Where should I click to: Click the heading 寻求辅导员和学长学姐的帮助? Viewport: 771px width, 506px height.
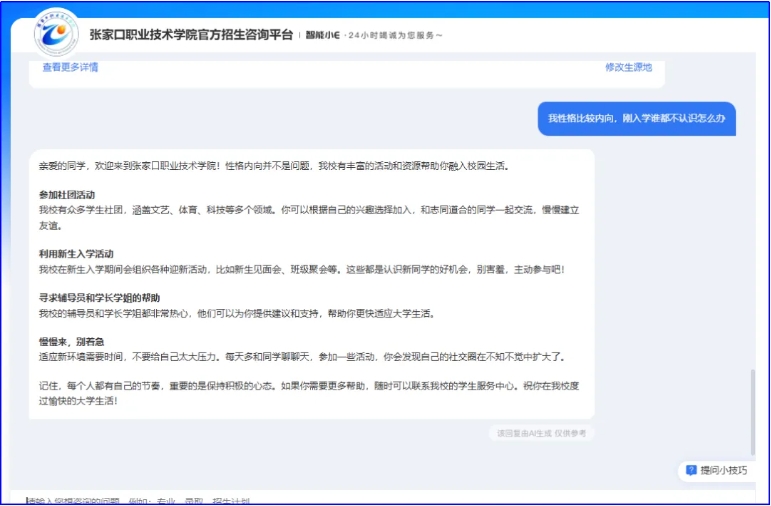tap(99, 298)
